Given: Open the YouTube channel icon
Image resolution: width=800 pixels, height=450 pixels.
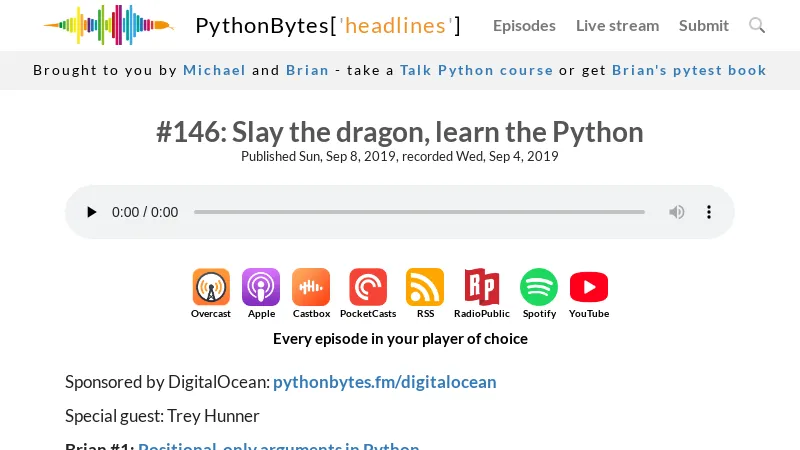Looking at the screenshot, I should [589, 287].
